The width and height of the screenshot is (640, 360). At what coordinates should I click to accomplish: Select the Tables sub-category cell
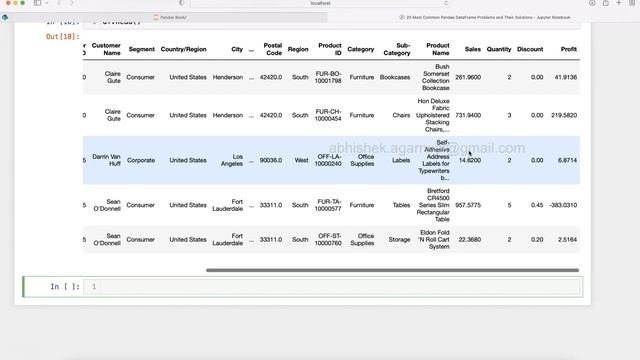401,205
